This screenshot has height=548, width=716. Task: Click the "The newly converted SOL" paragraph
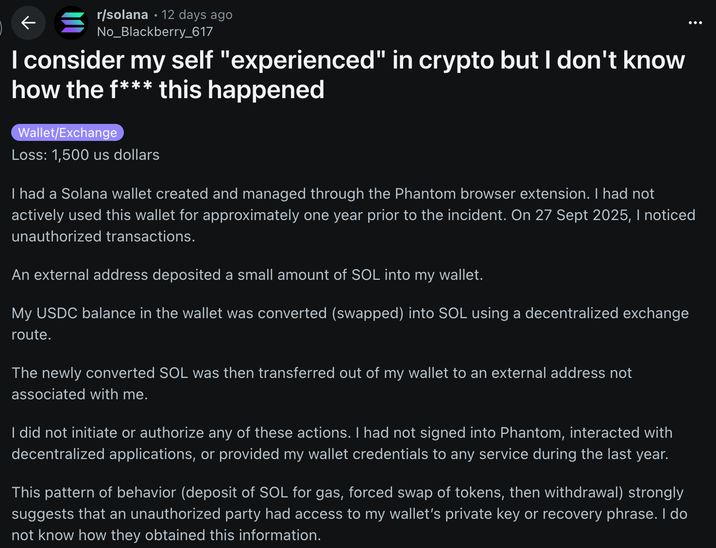(x=321, y=383)
